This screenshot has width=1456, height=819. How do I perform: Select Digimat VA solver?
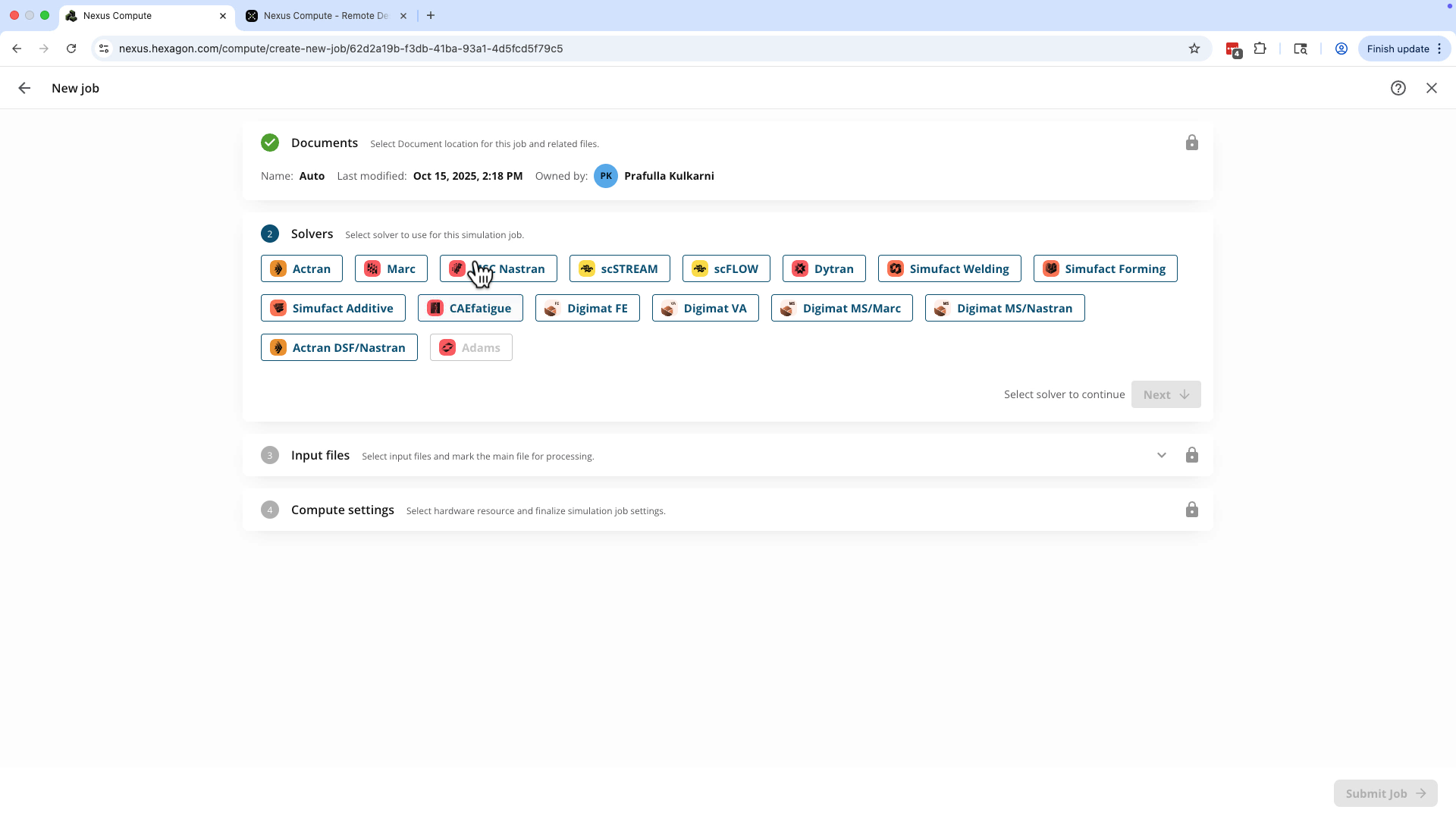point(705,308)
